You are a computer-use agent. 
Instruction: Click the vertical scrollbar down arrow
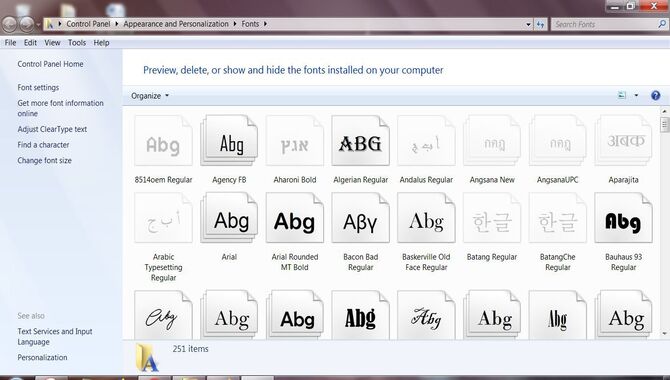[x=664, y=333]
